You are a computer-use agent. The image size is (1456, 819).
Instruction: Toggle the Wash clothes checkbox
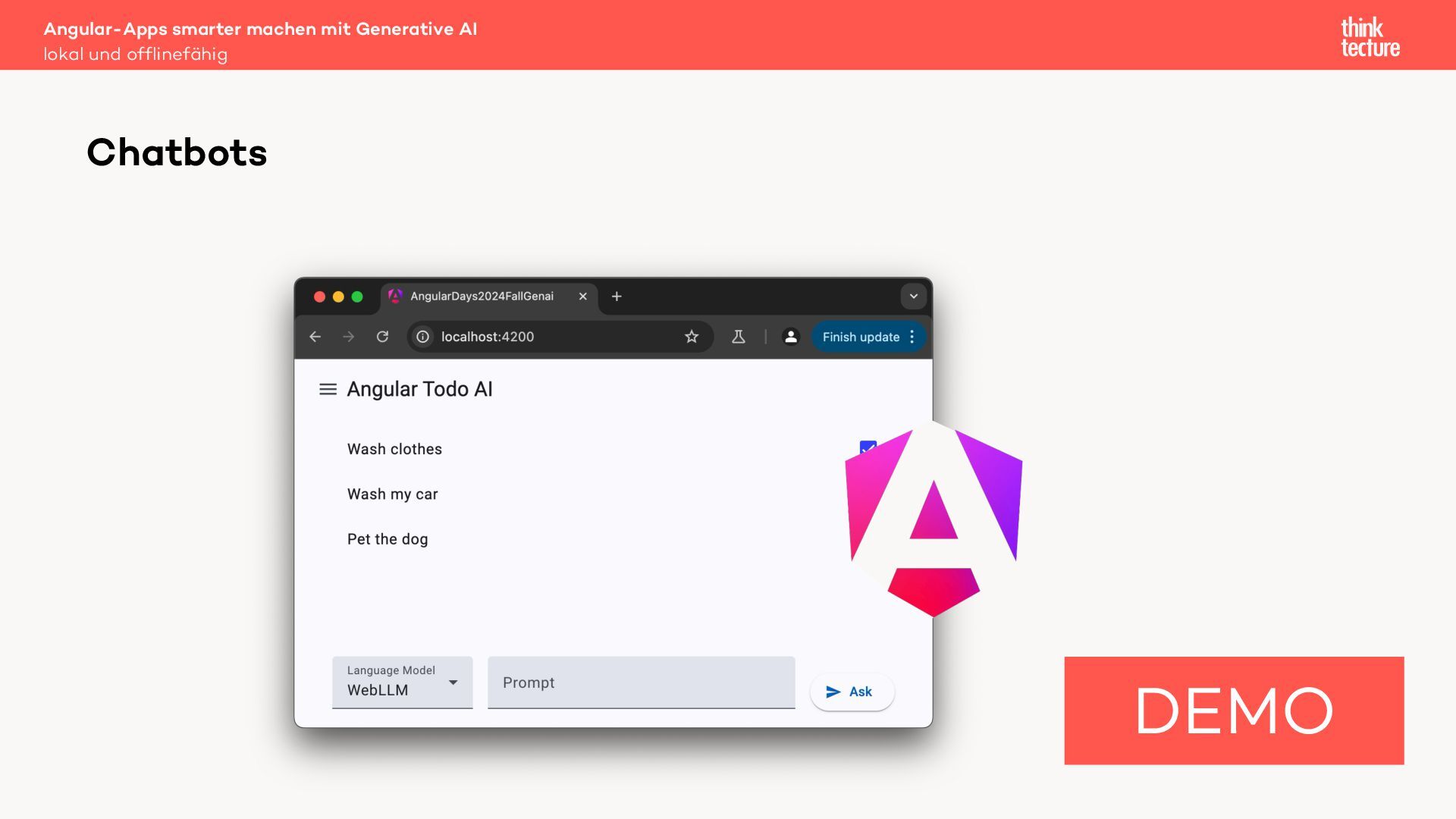point(868,448)
